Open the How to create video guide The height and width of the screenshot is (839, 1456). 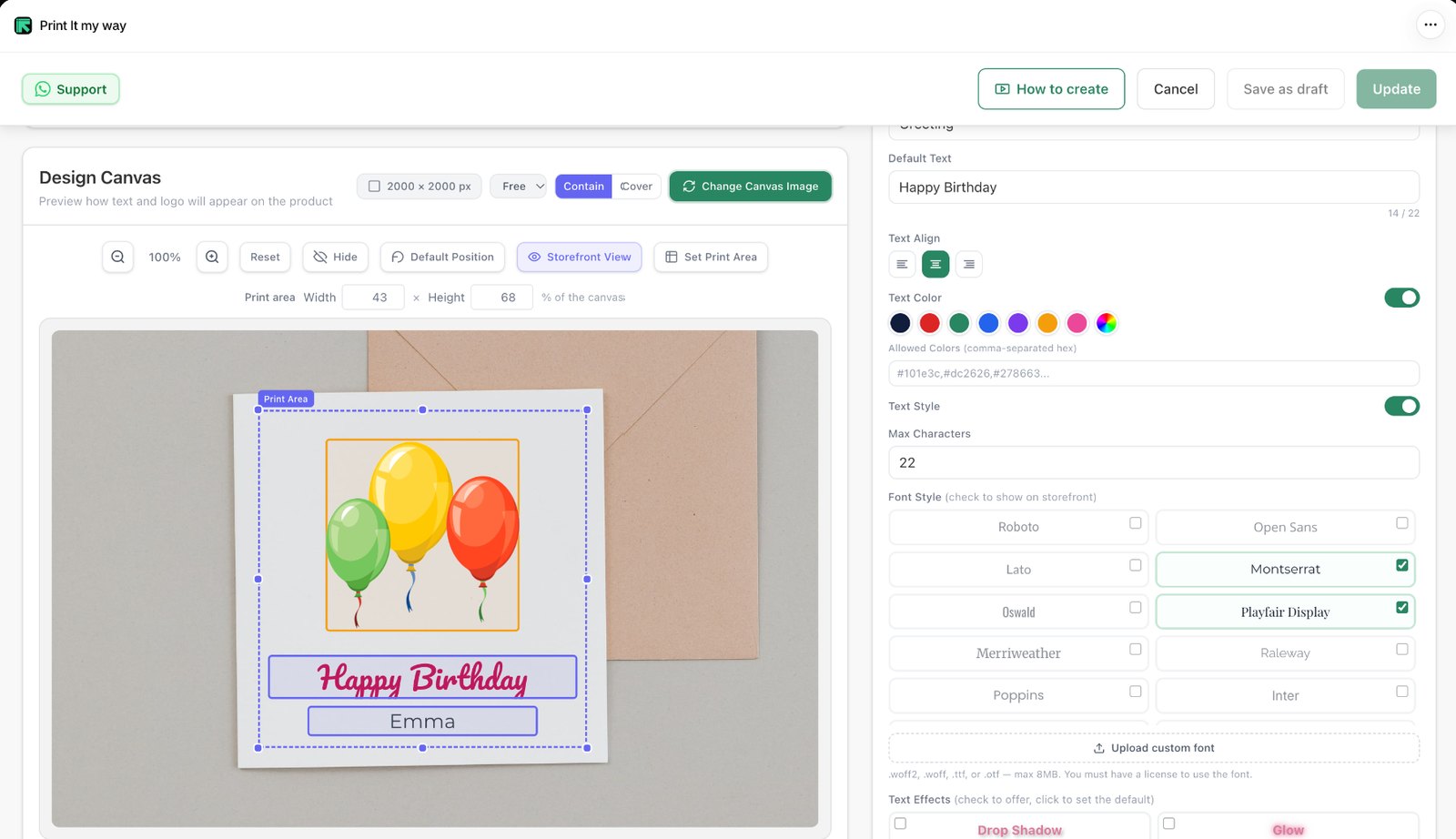click(x=1051, y=89)
